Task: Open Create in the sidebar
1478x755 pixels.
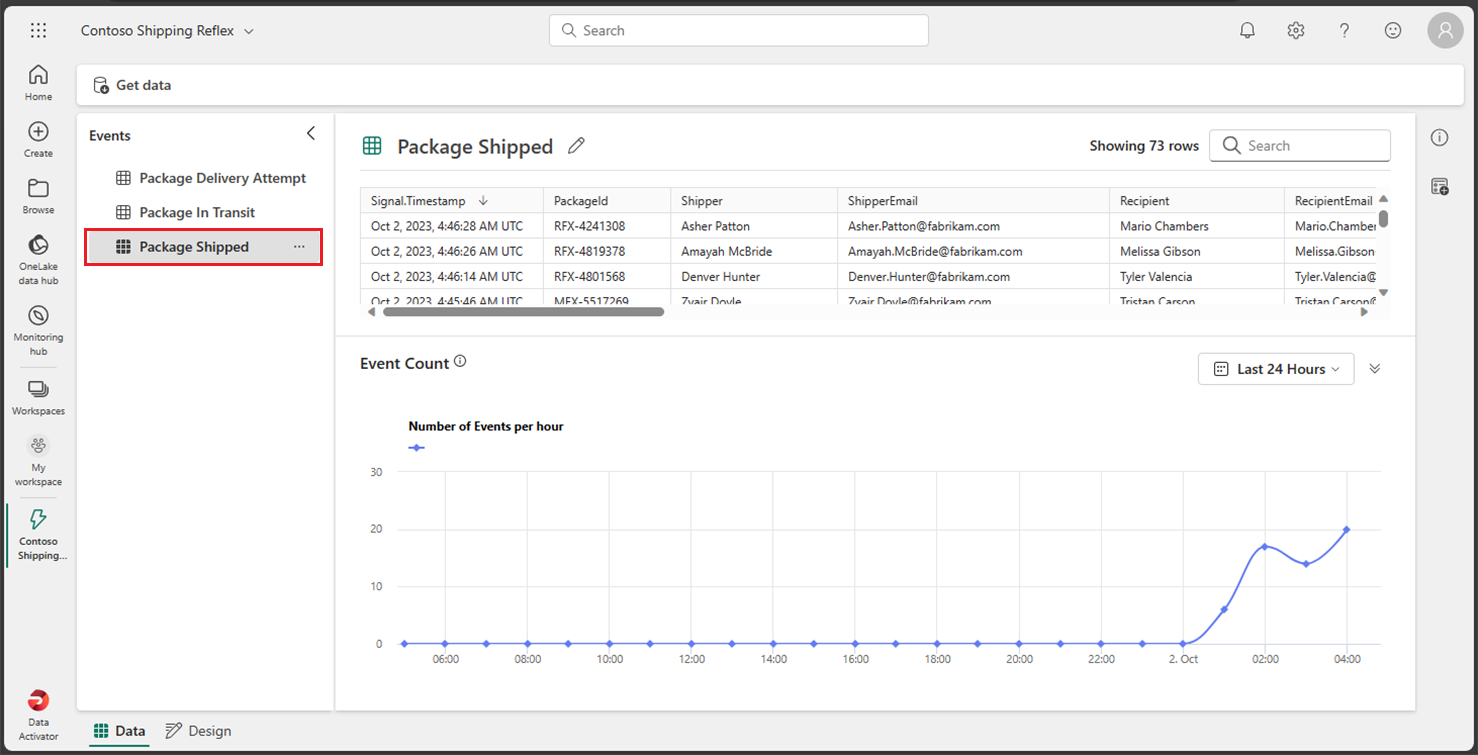Action: pos(38,140)
